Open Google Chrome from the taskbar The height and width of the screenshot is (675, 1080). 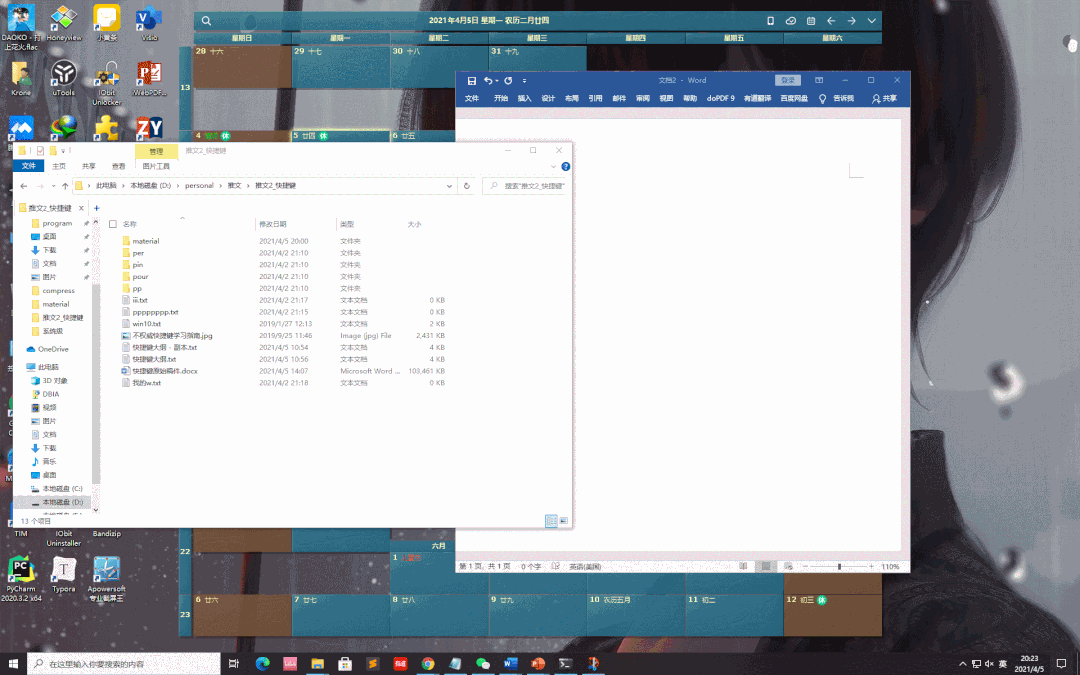point(428,663)
